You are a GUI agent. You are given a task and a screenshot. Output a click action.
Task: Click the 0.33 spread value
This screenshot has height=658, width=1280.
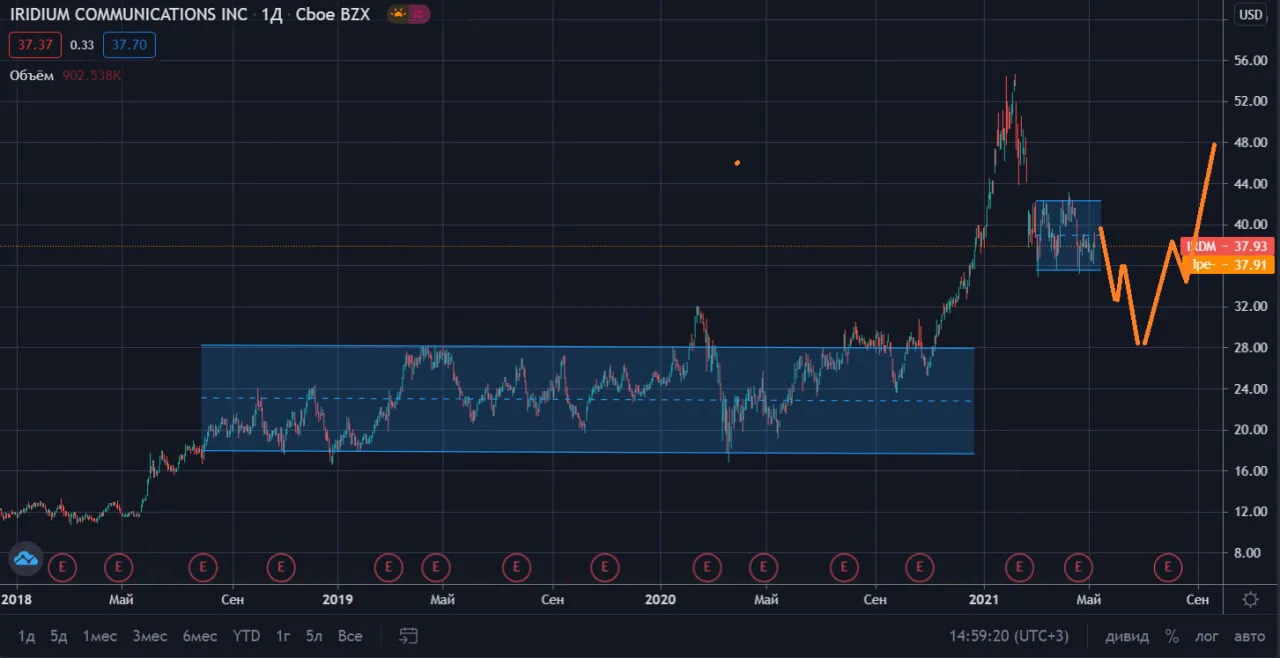(x=82, y=45)
